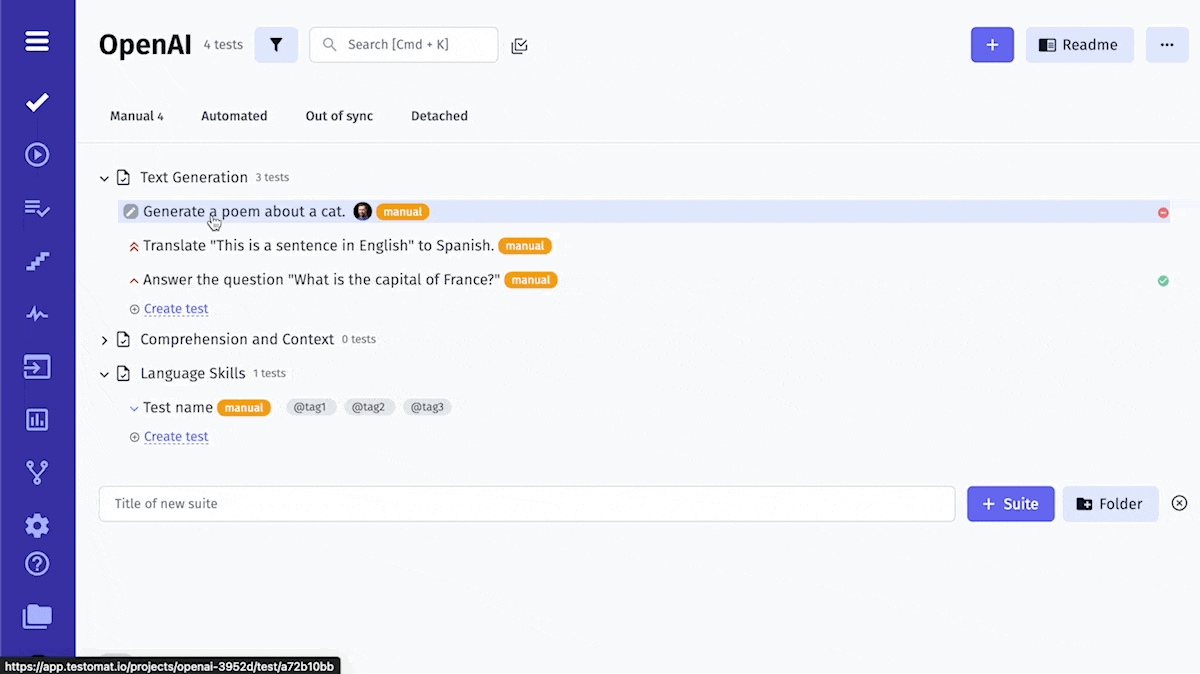
Task: Click the @tag2 label on Test name
Action: tap(368, 408)
